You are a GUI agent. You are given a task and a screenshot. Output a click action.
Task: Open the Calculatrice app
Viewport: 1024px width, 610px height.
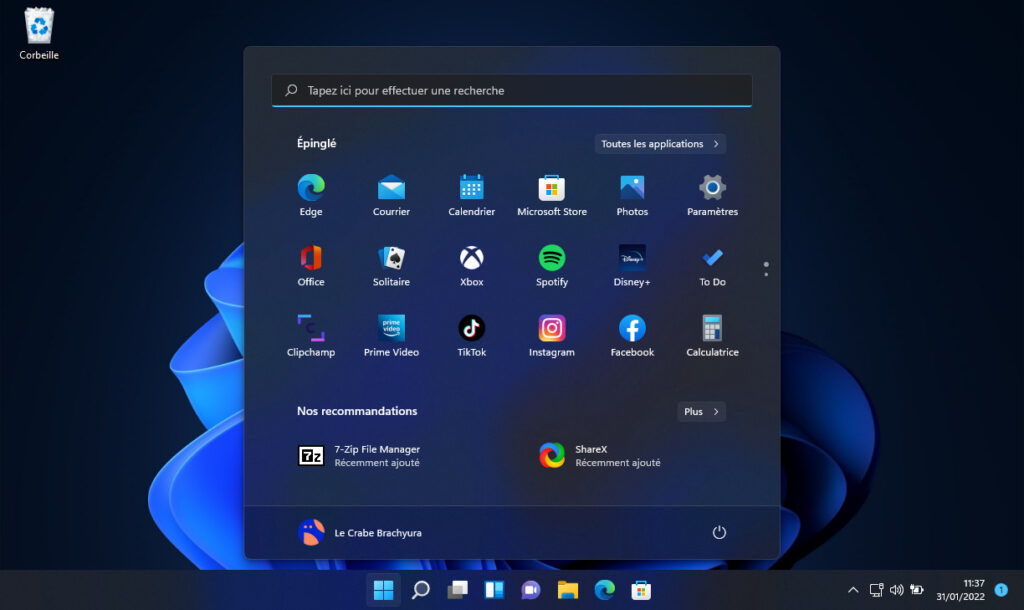point(712,335)
